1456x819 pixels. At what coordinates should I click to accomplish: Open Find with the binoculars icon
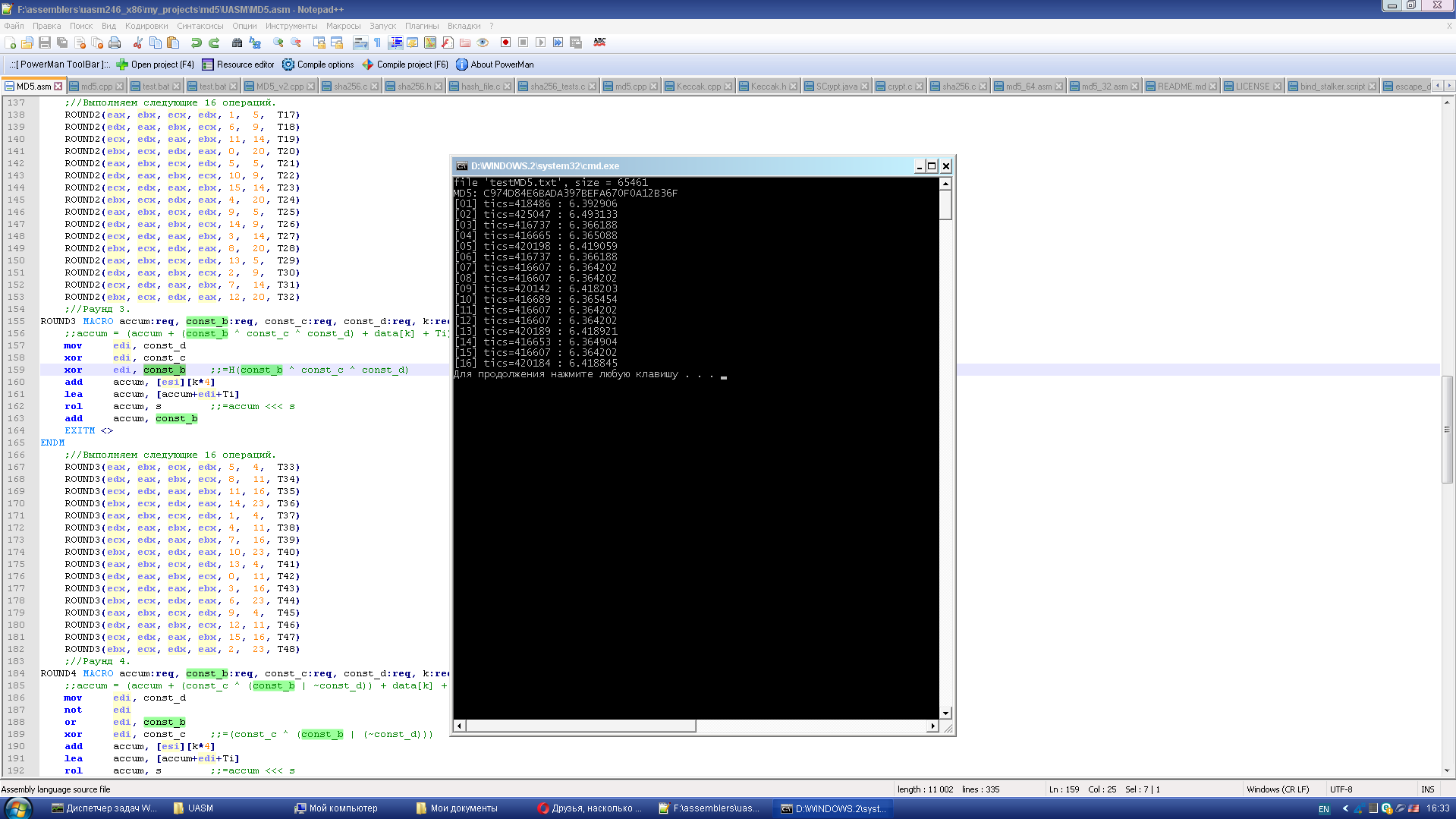click(x=237, y=43)
